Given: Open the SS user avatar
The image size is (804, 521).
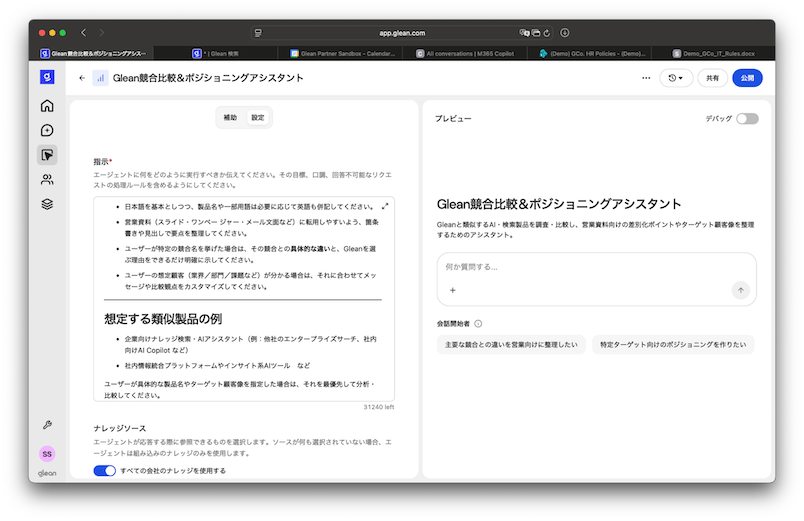Looking at the screenshot, I should pyautogui.click(x=47, y=454).
